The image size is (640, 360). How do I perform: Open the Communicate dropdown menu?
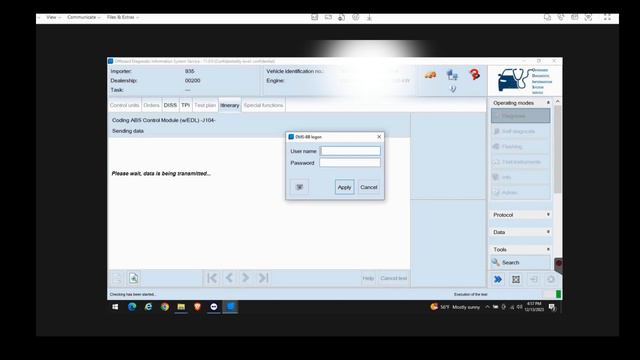[x=84, y=17]
